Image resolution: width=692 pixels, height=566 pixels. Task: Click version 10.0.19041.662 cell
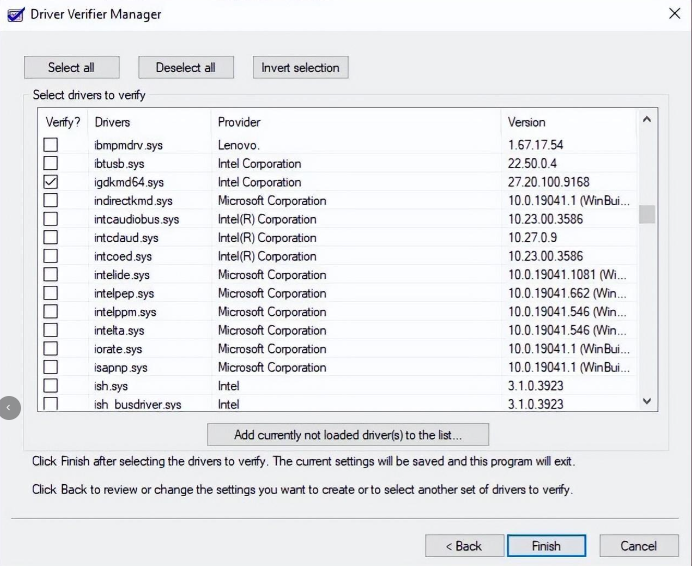(567, 294)
